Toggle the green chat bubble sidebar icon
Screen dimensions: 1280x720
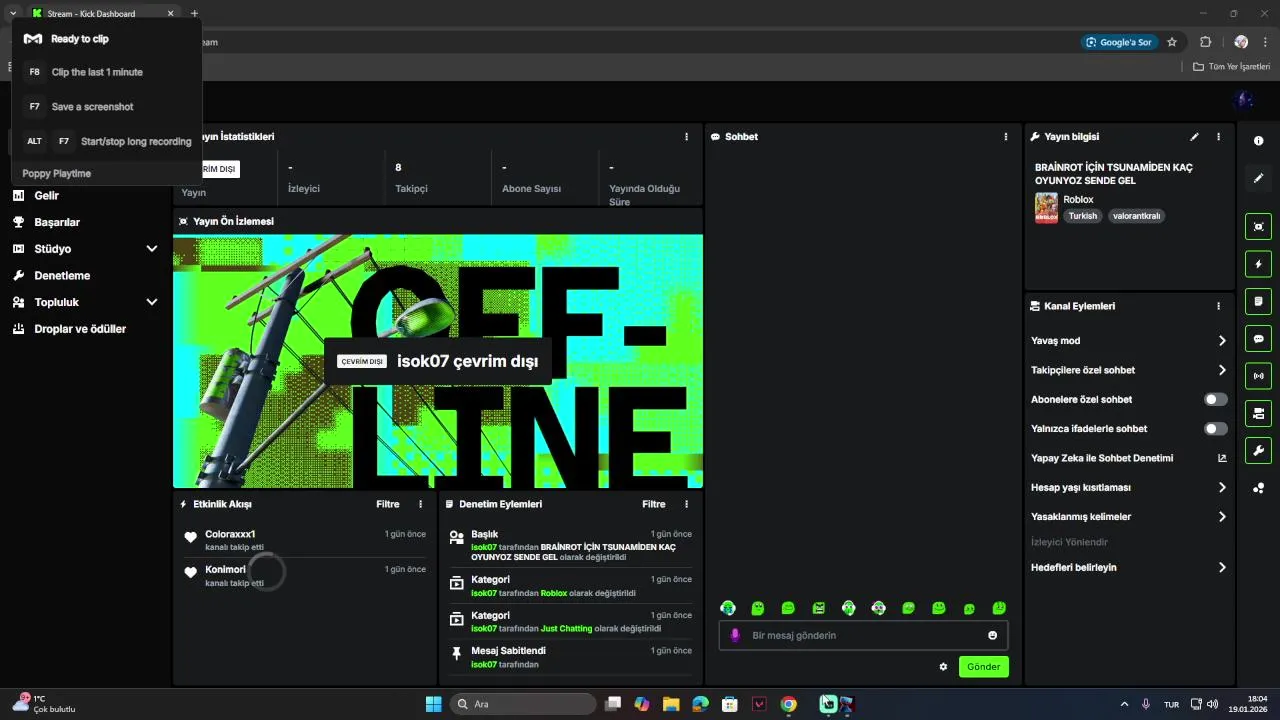(1258, 339)
